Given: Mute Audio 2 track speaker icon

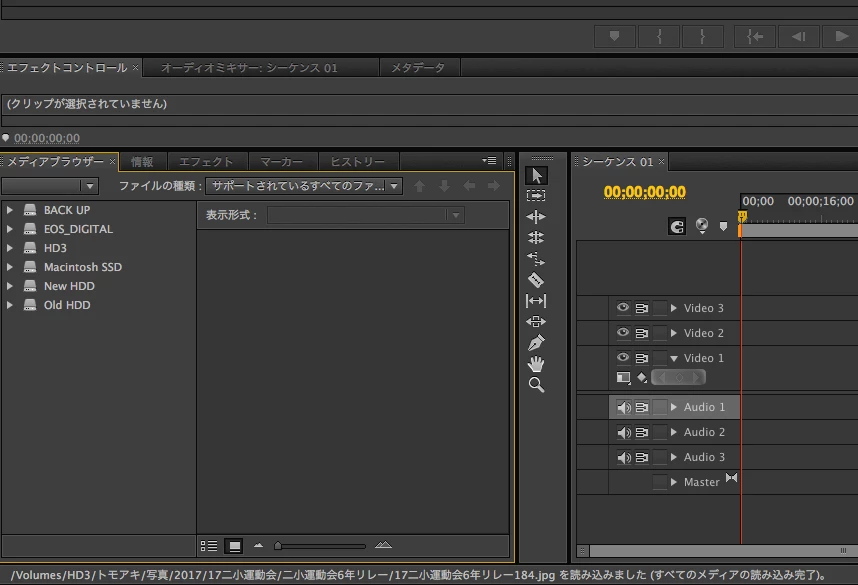Looking at the screenshot, I should [x=624, y=432].
